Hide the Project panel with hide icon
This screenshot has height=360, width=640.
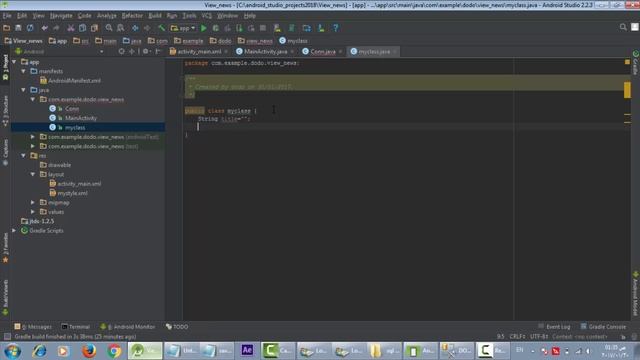(x=158, y=52)
